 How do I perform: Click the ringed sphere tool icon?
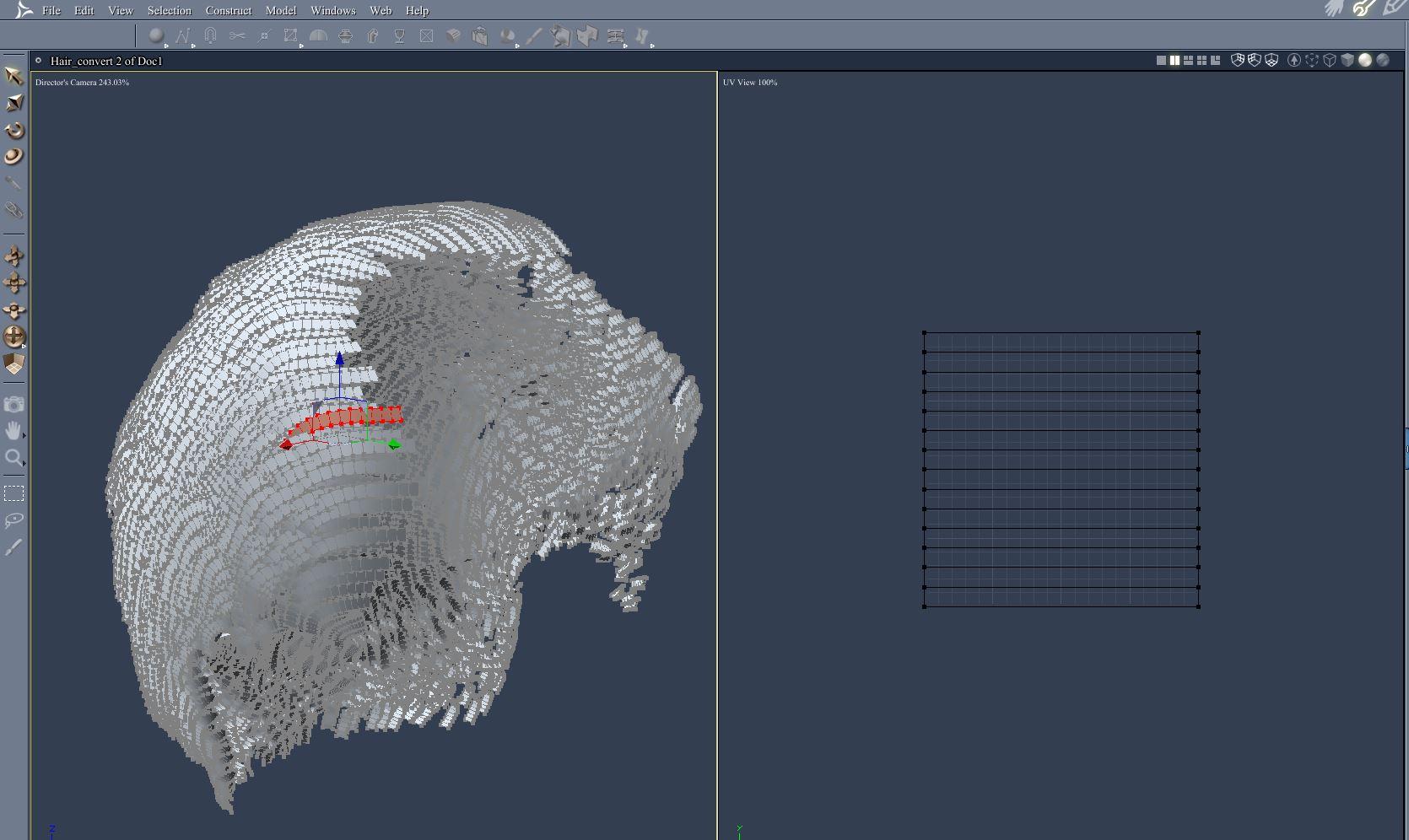point(13,157)
